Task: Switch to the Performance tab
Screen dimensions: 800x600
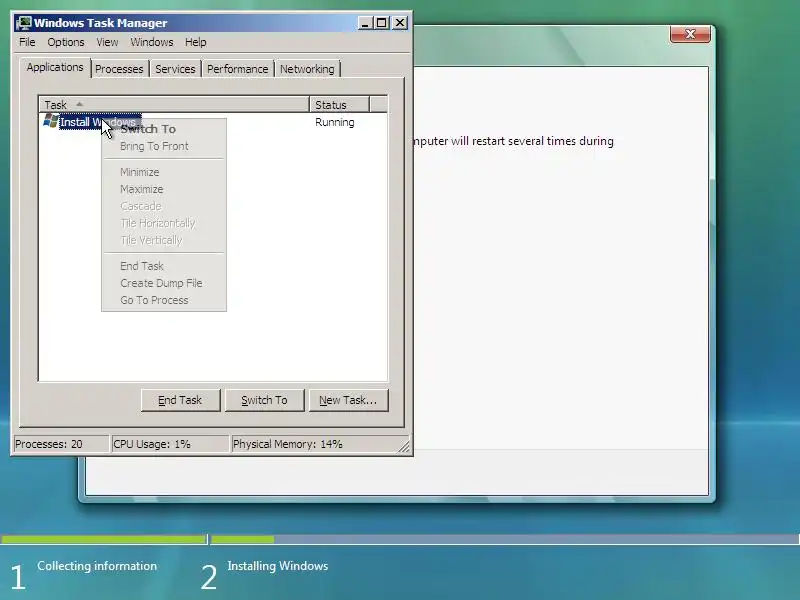Action: [x=237, y=69]
